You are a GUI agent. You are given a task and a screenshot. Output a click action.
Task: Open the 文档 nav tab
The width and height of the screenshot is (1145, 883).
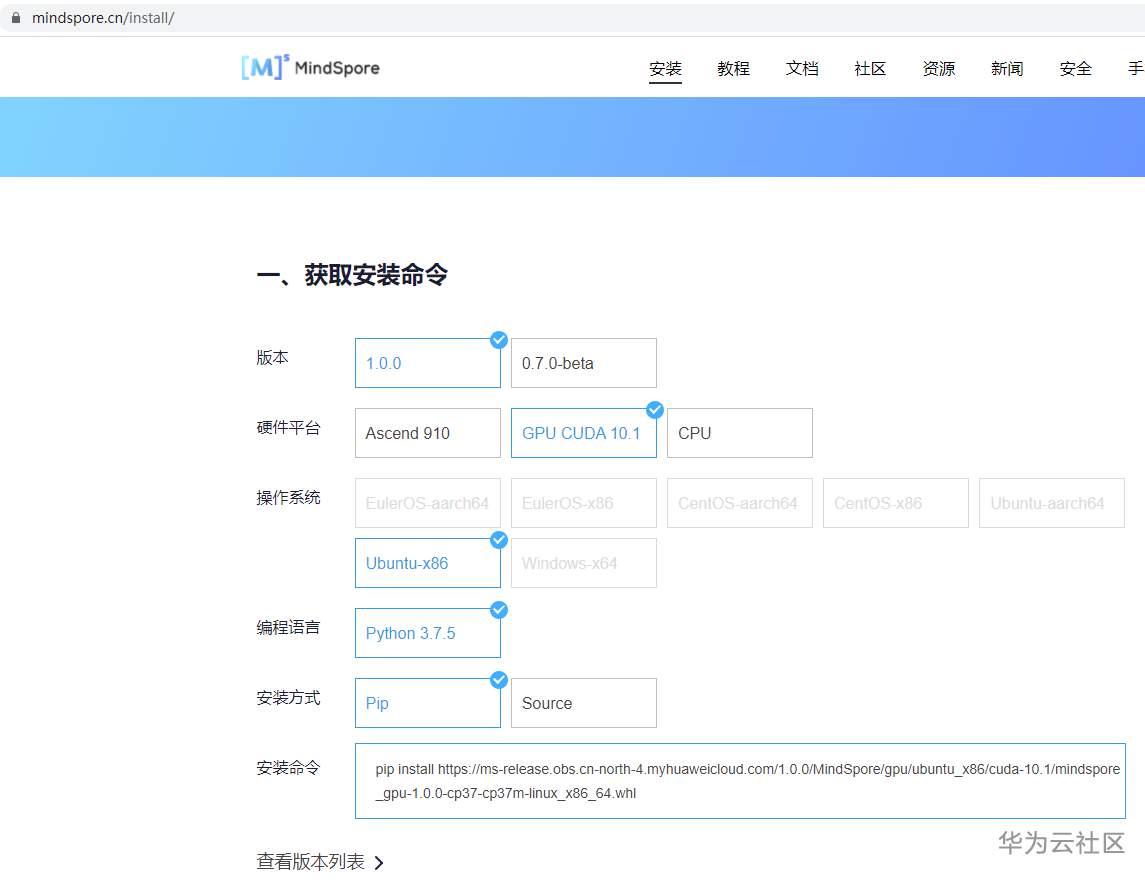[x=802, y=69]
